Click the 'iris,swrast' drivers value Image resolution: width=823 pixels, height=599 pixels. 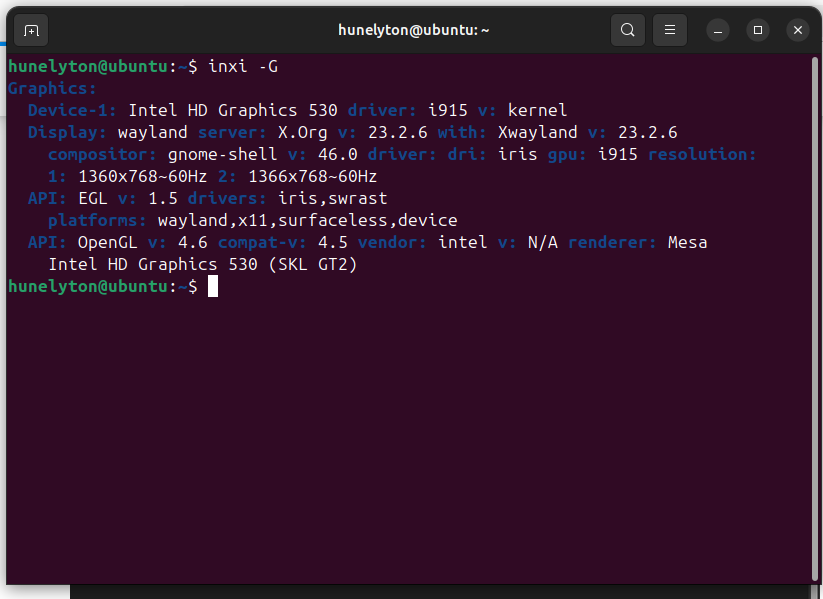coord(333,199)
